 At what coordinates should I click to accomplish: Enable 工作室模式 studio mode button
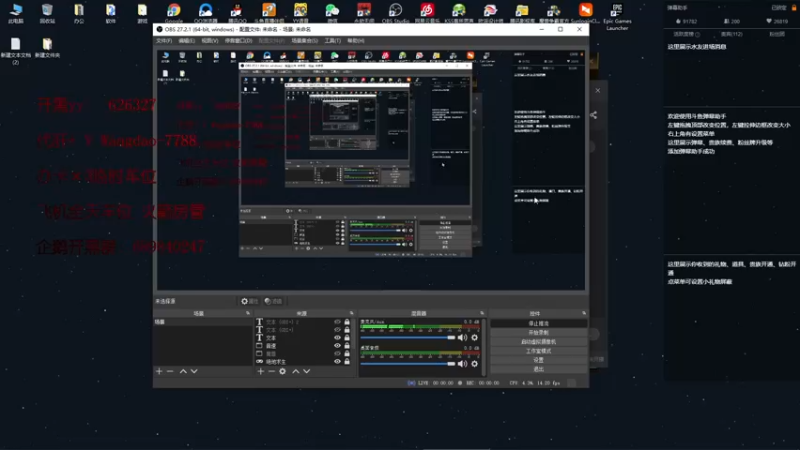coord(538,351)
